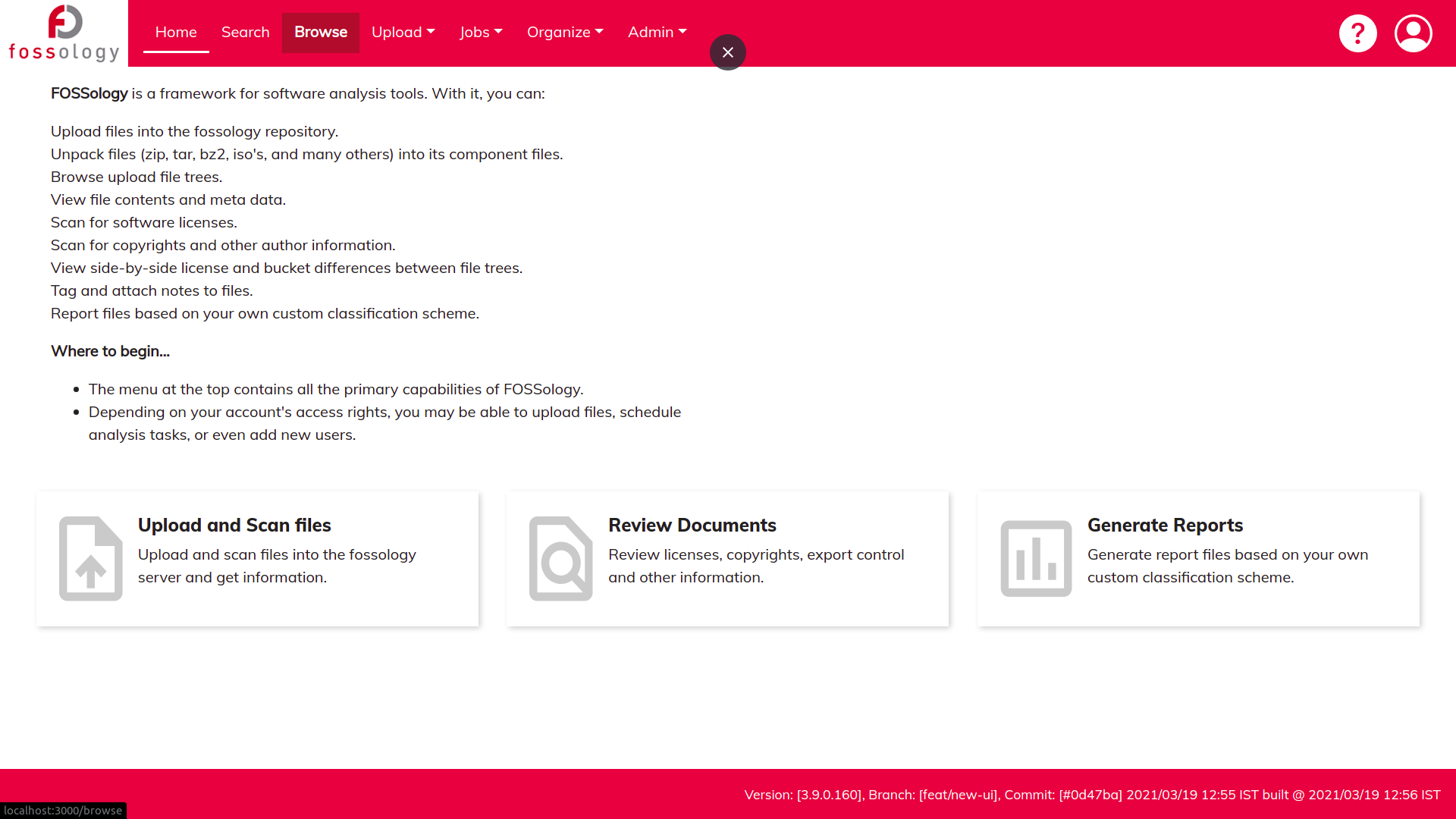Open the user account profile icon
The width and height of the screenshot is (1456, 819).
tap(1413, 33)
